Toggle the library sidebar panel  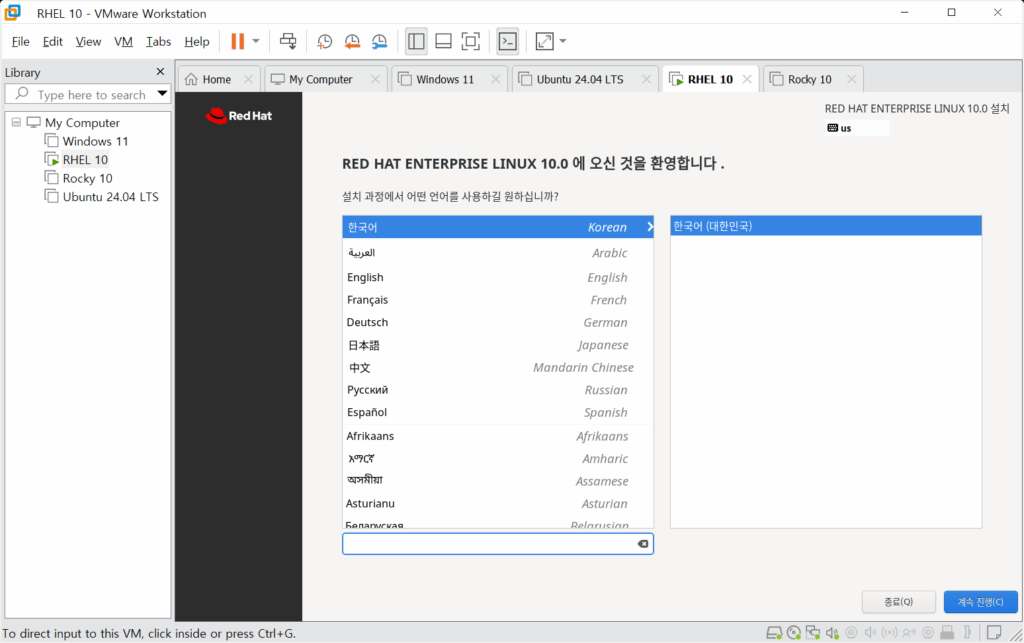(x=417, y=41)
